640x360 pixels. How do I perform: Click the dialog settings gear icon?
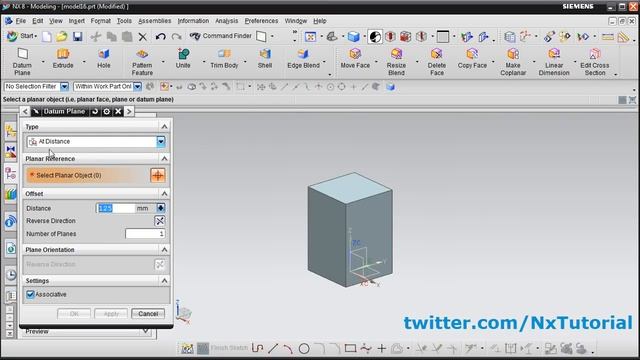pyautogui.click(x=107, y=111)
